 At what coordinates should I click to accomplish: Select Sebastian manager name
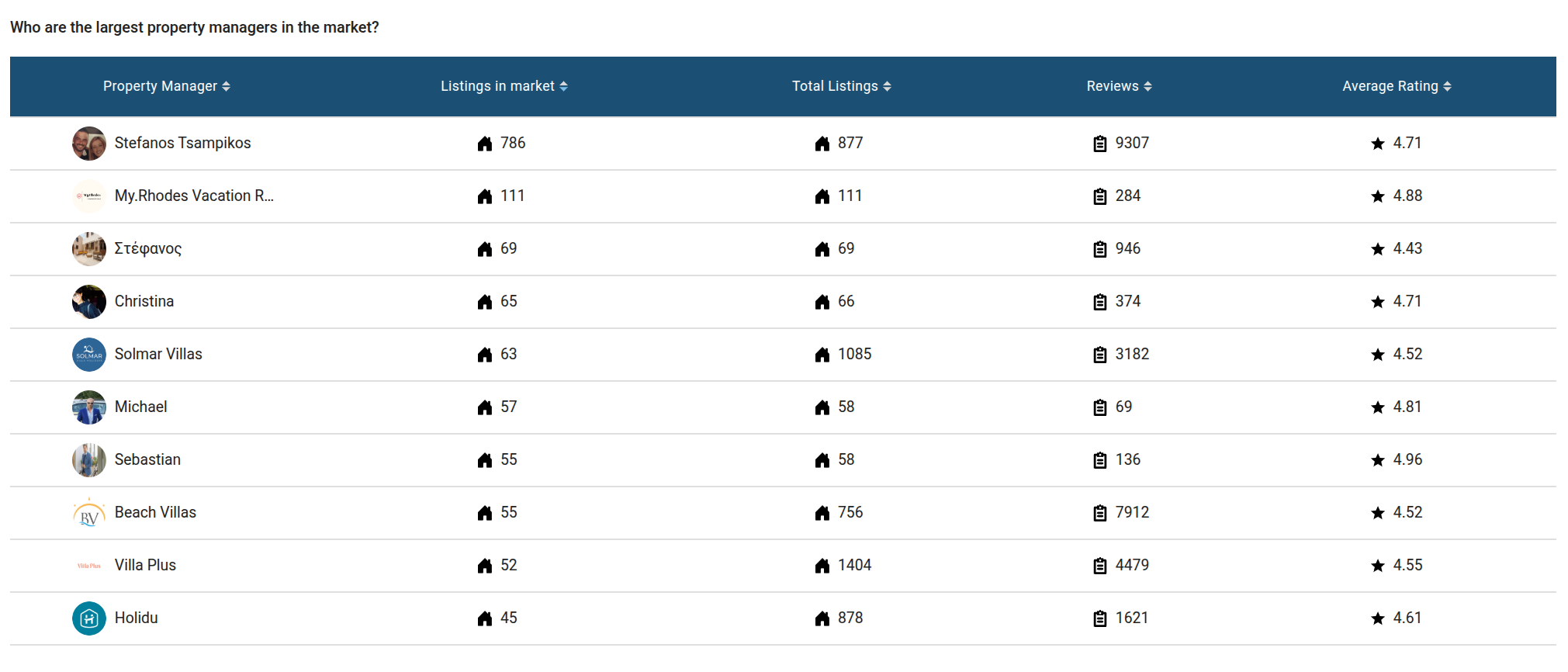[x=147, y=459]
